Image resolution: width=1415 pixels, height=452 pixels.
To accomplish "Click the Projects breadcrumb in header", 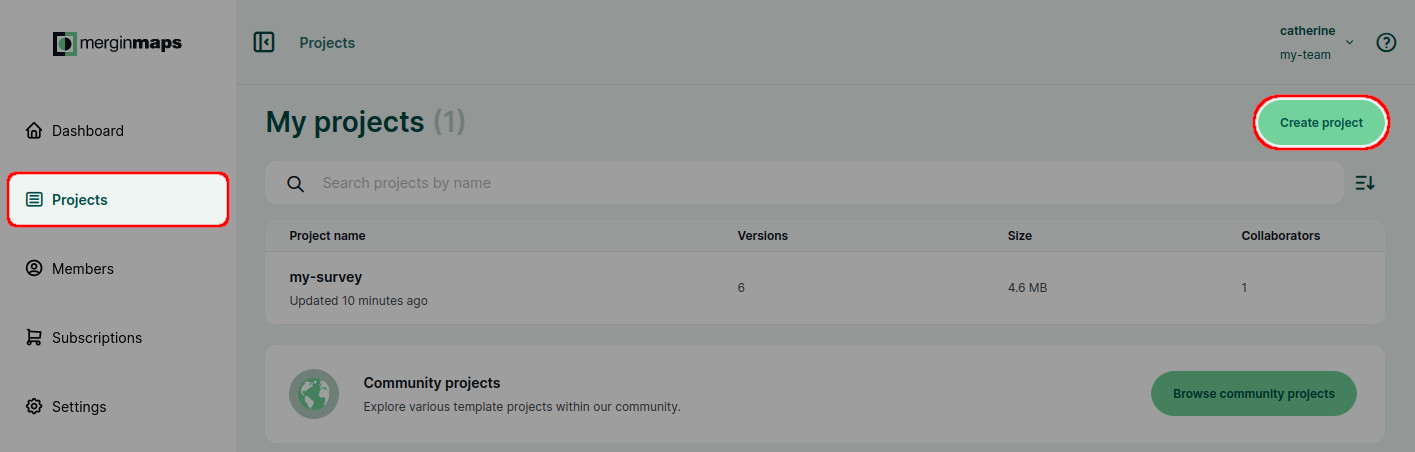I will click(327, 43).
